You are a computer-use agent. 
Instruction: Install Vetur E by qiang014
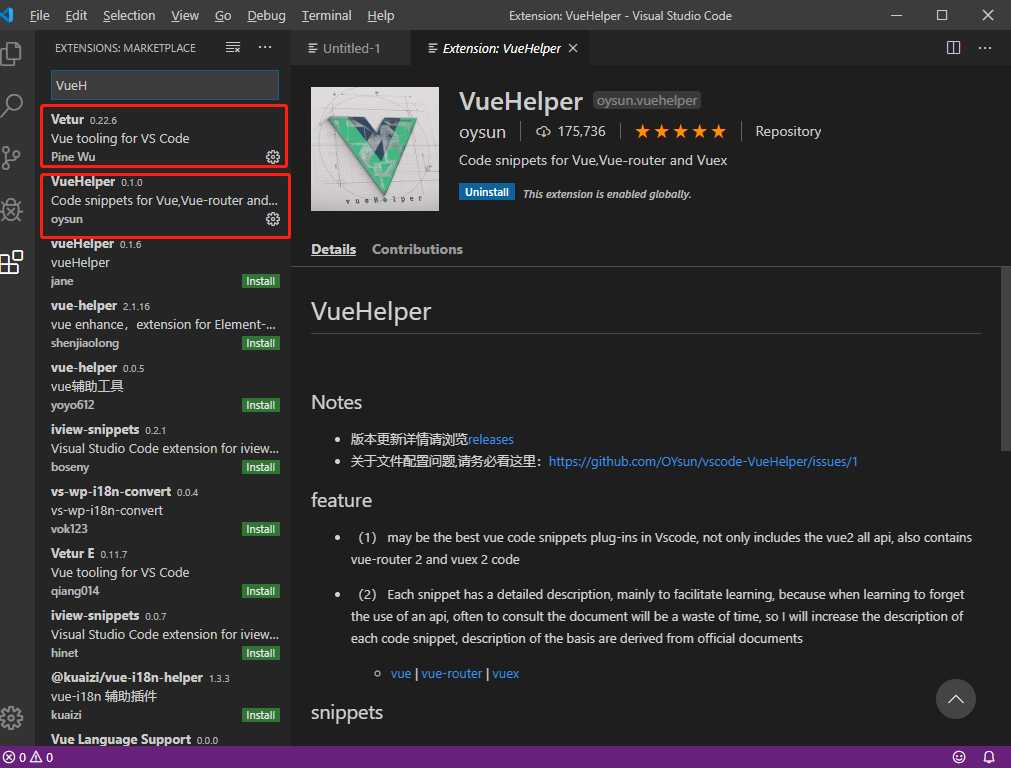coord(260,591)
